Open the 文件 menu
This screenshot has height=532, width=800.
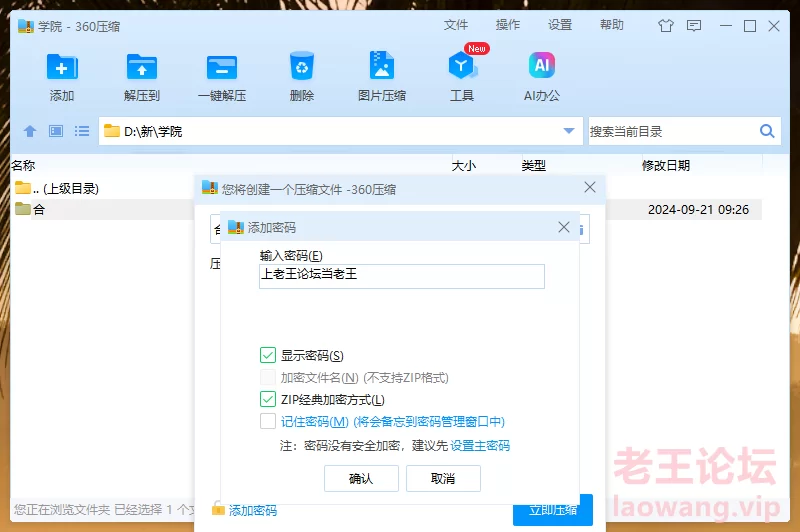pos(456,25)
